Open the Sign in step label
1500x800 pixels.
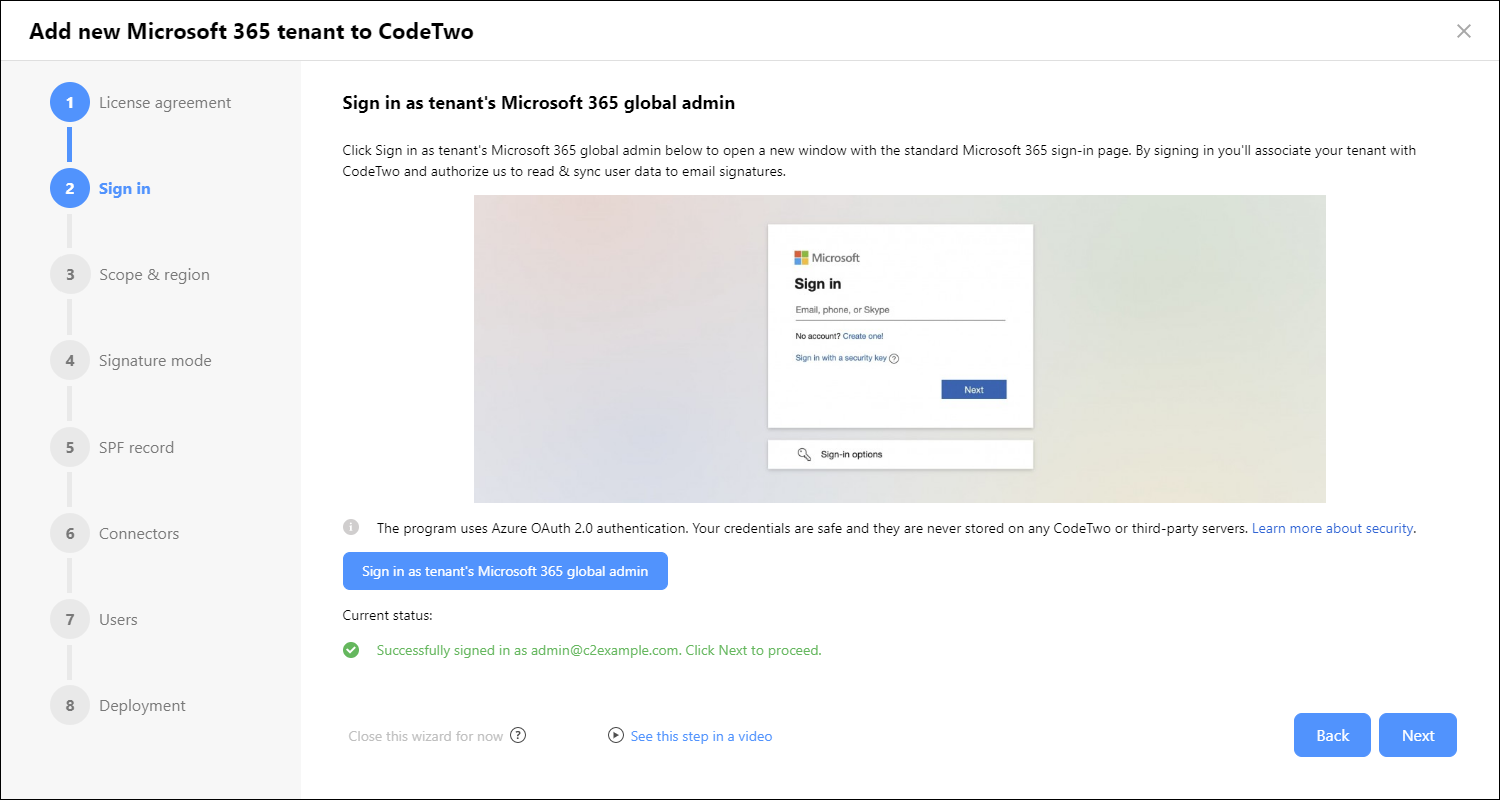pos(125,188)
